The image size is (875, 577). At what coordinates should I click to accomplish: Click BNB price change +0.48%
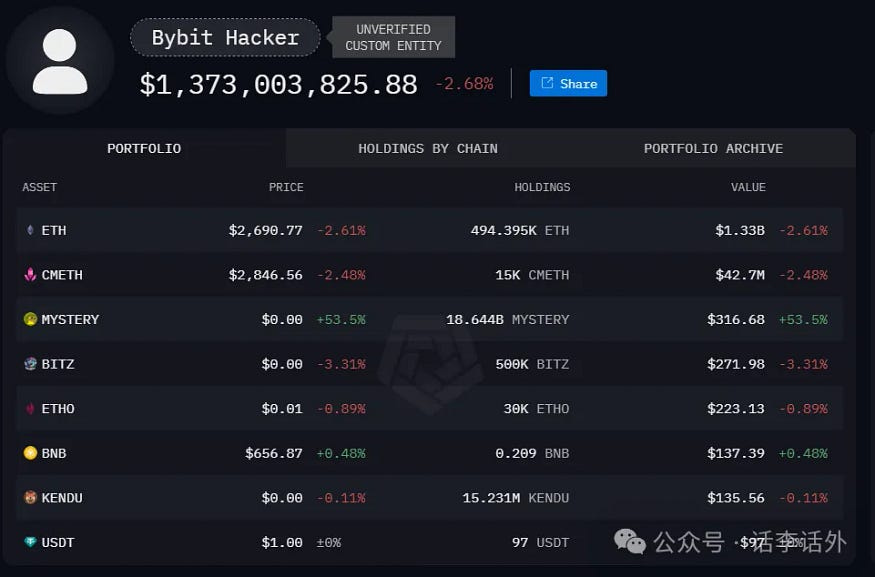[x=341, y=453]
